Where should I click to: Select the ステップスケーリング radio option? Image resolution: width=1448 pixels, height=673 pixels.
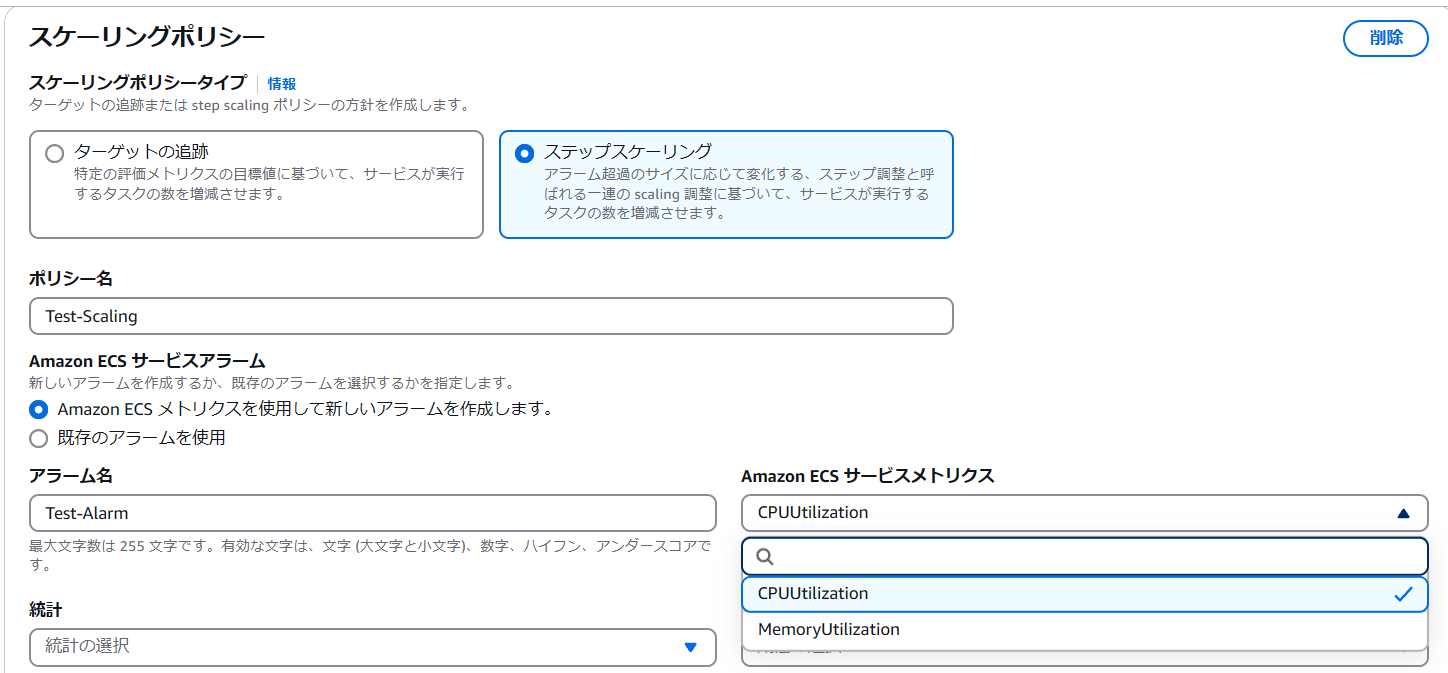(524, 154)
